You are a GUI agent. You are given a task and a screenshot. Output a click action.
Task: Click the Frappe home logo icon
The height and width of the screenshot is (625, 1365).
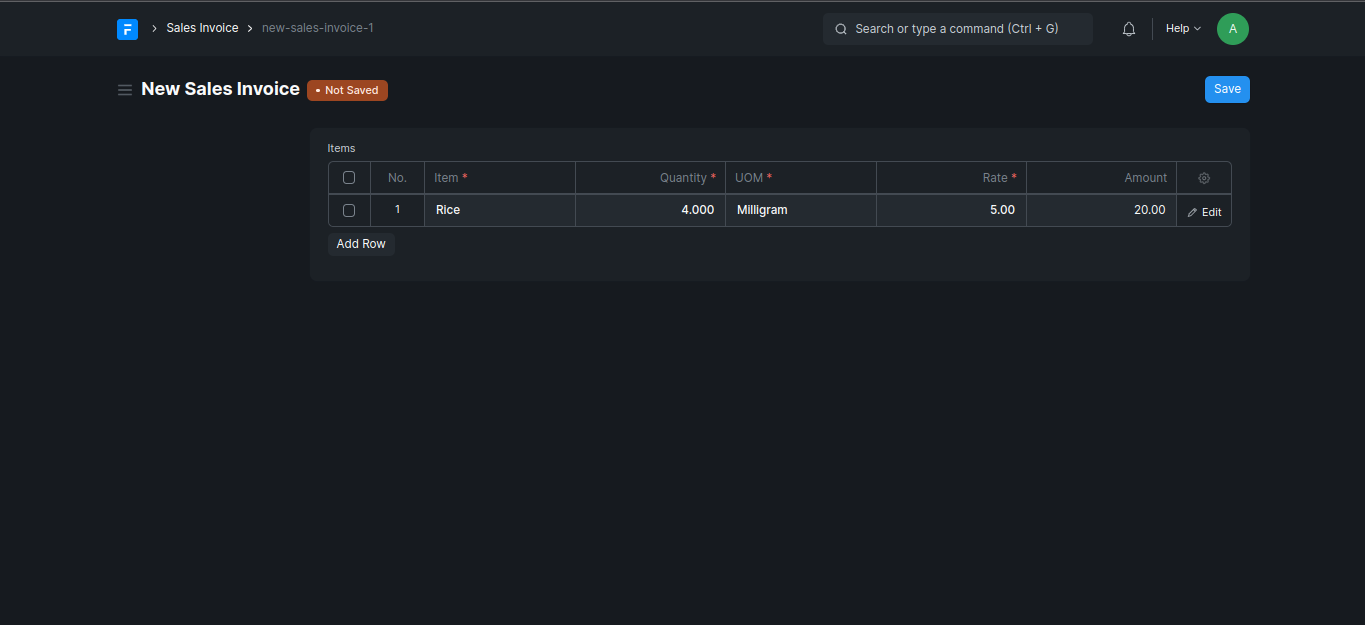[127, 29]
